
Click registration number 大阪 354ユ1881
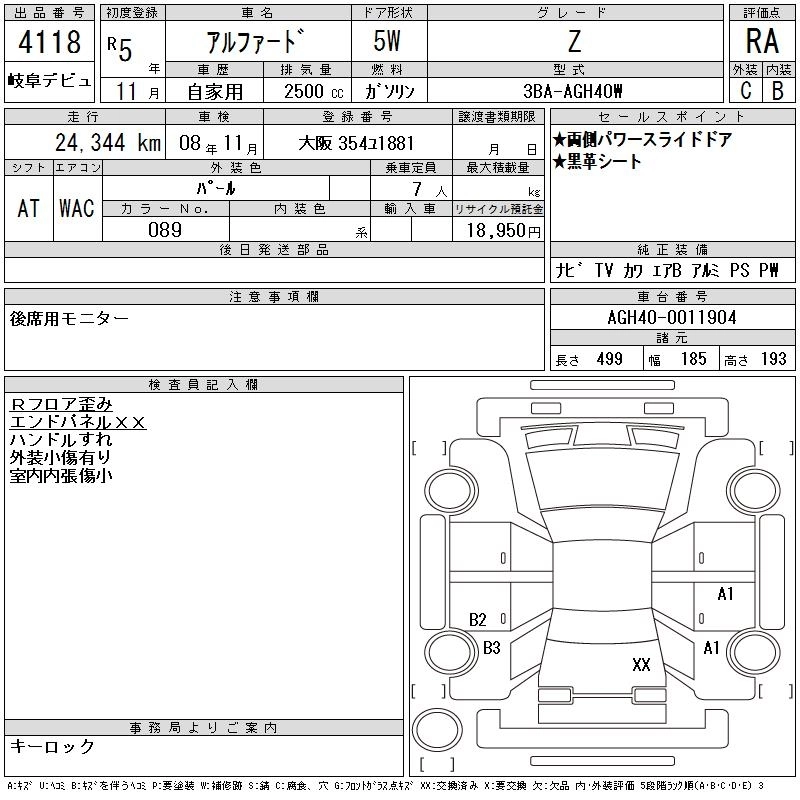click(356, 143)
